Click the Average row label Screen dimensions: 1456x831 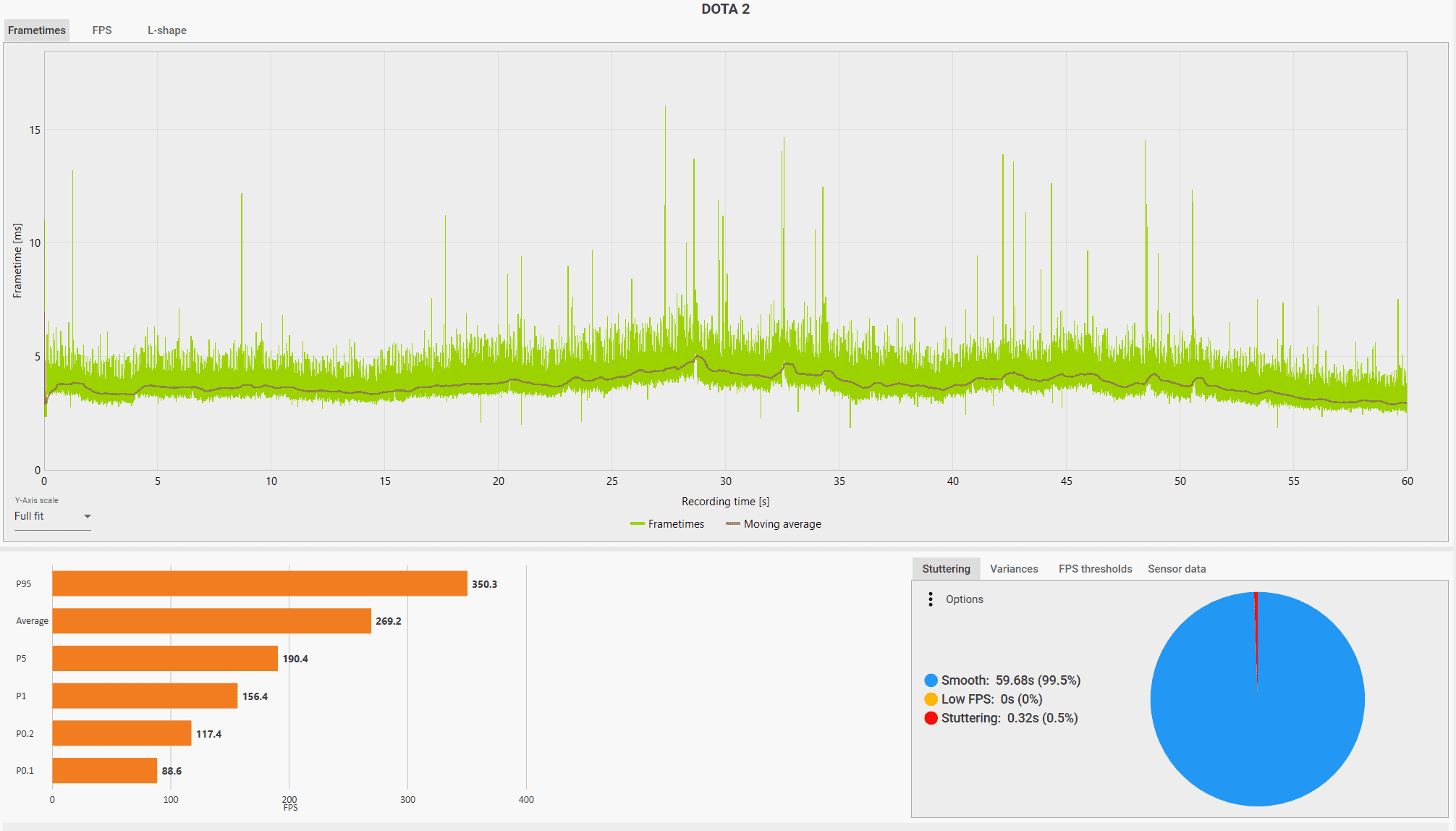click(x=33, y=621)
